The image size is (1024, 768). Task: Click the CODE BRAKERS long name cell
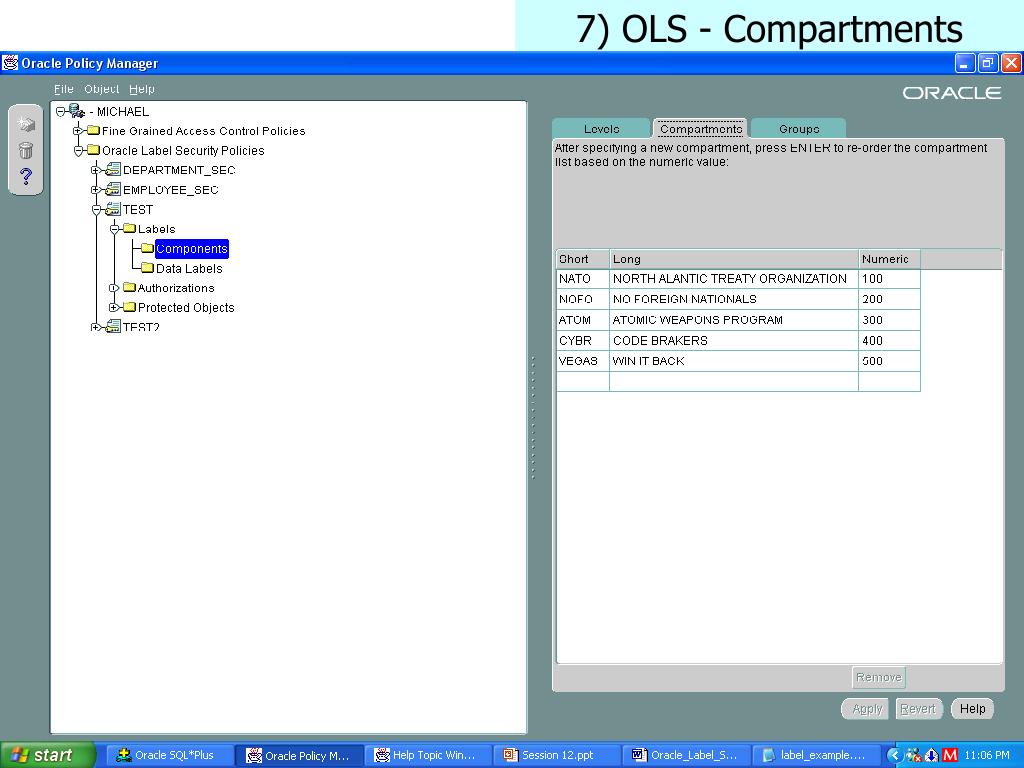[x=733, y=340]
